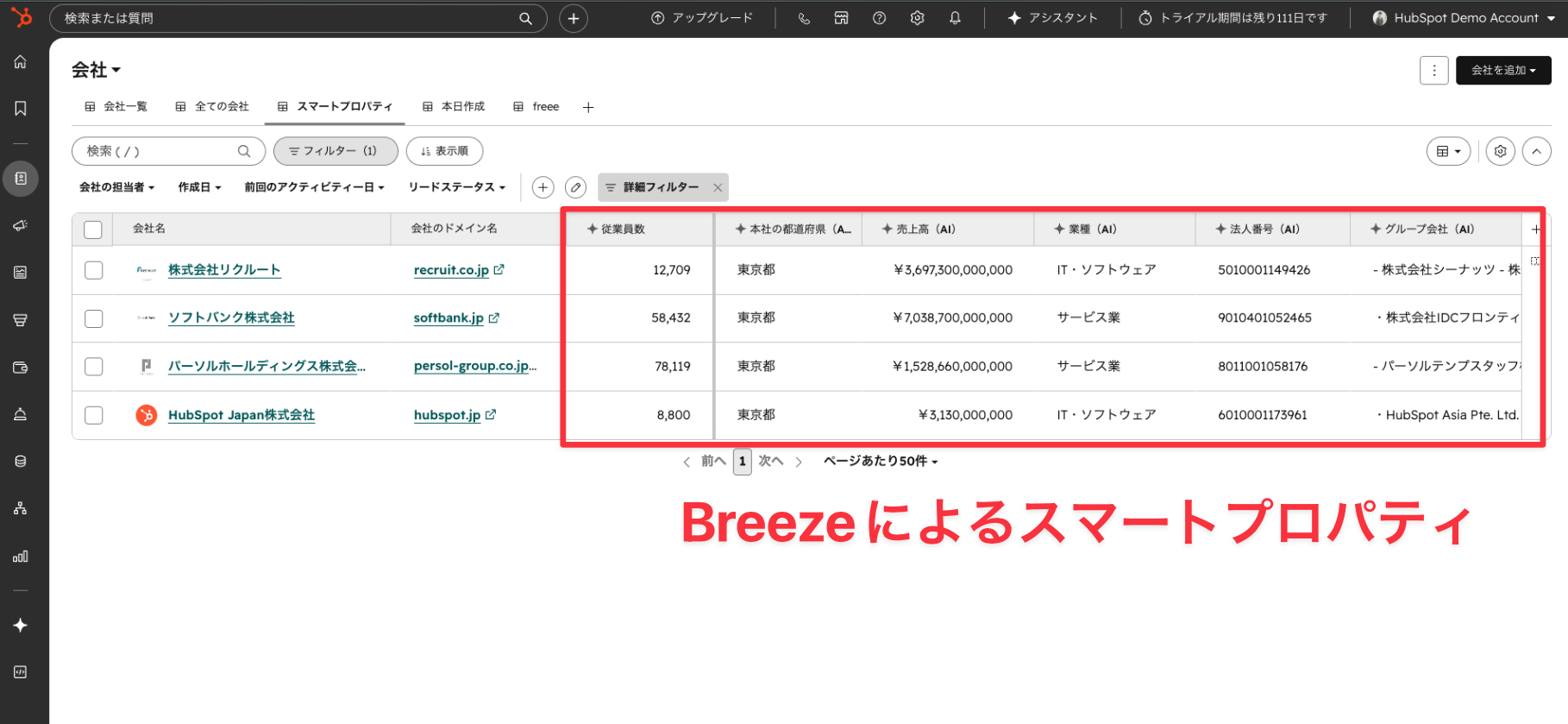This screenshot has width=1568, height=724.
Task: Switch to the 全ての会社 tab
Action: tap(212, 106)
